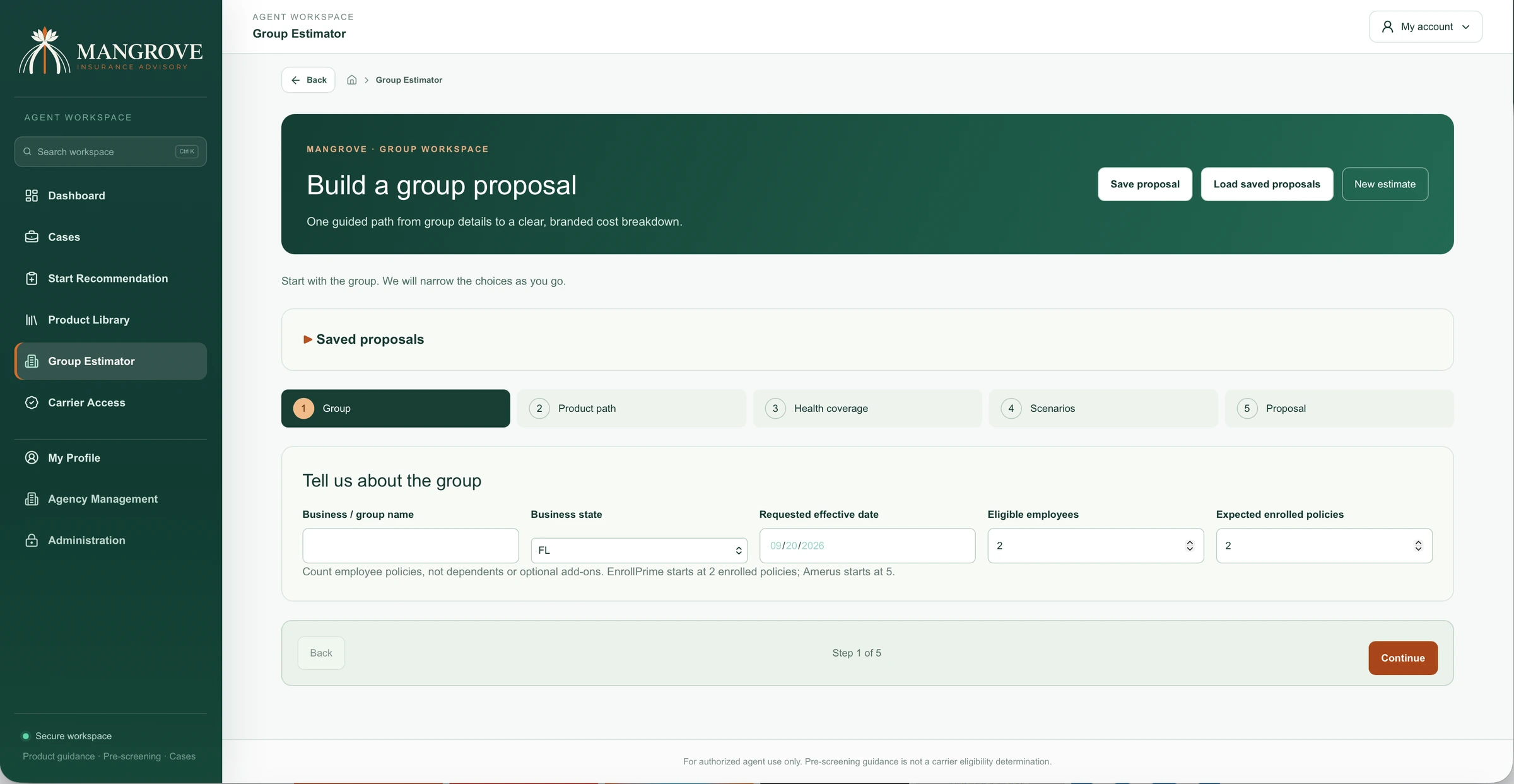Screen dimensions: 1514x784
Task: Click the Product Library books icon
Action: pyautogui.click(x=32, y=320)
